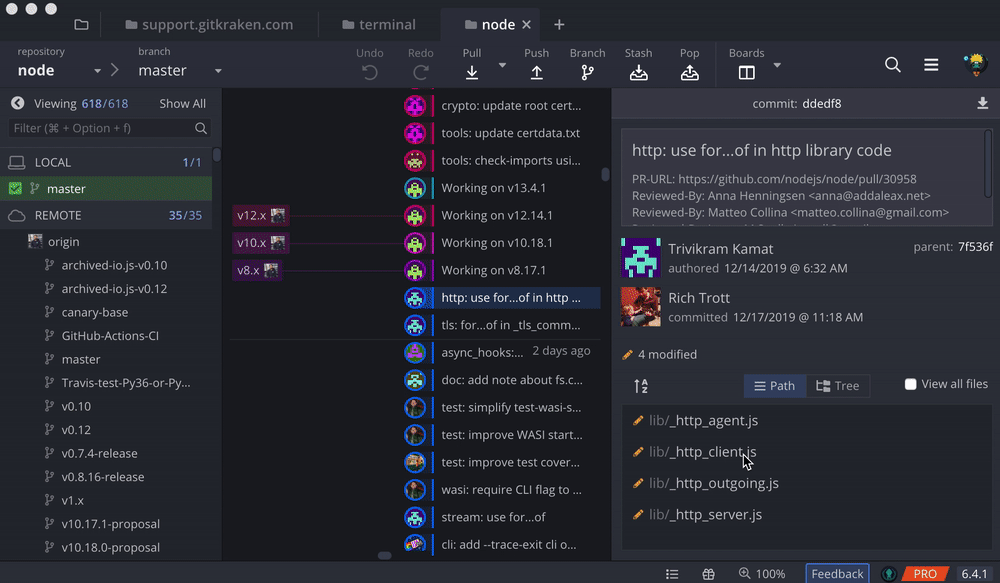Click the gift icon in the status bar
The height and width of the screenshot is (583, 1000).
(709, 574)
